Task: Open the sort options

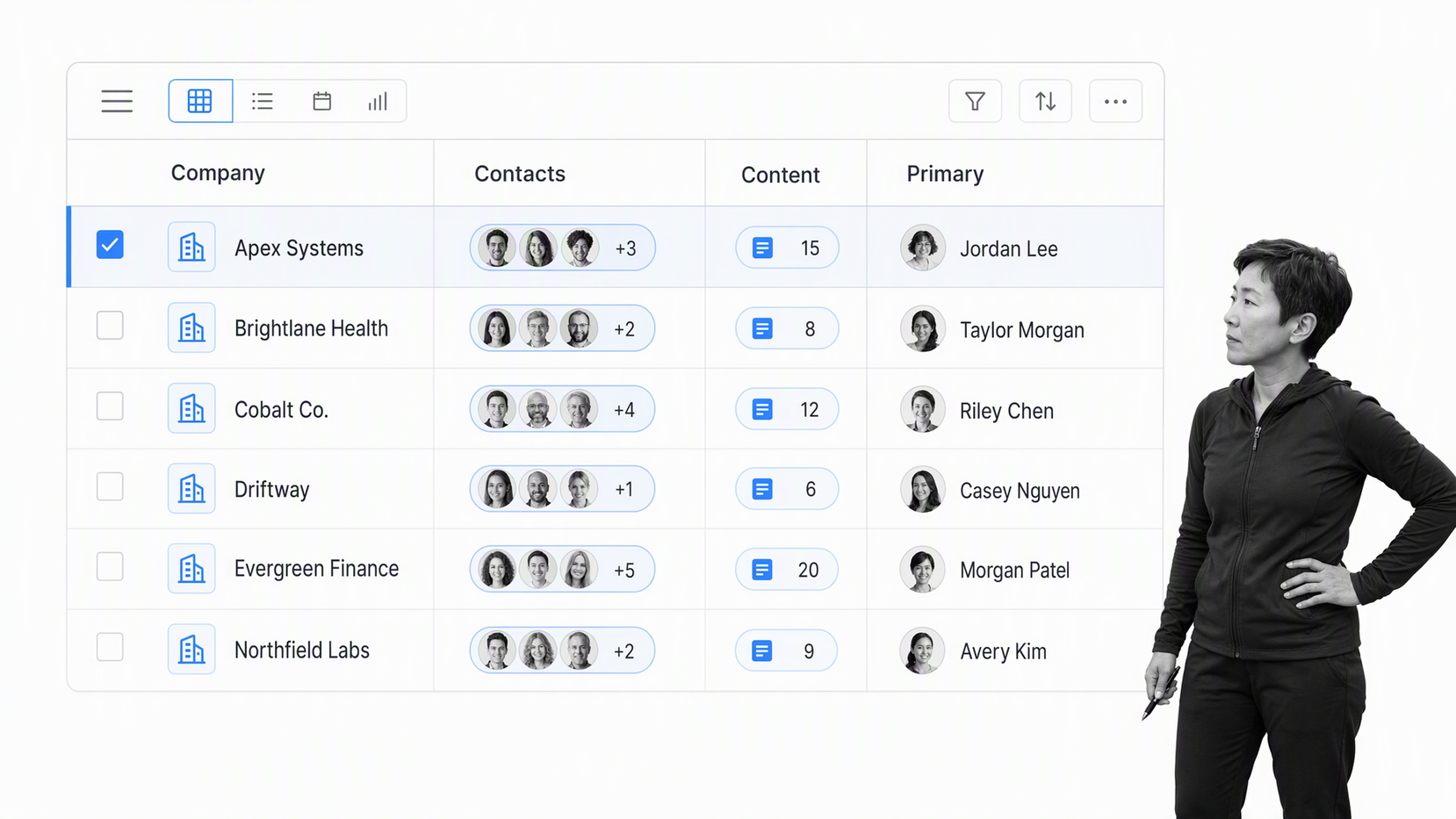Action: tap(1045, 101)
